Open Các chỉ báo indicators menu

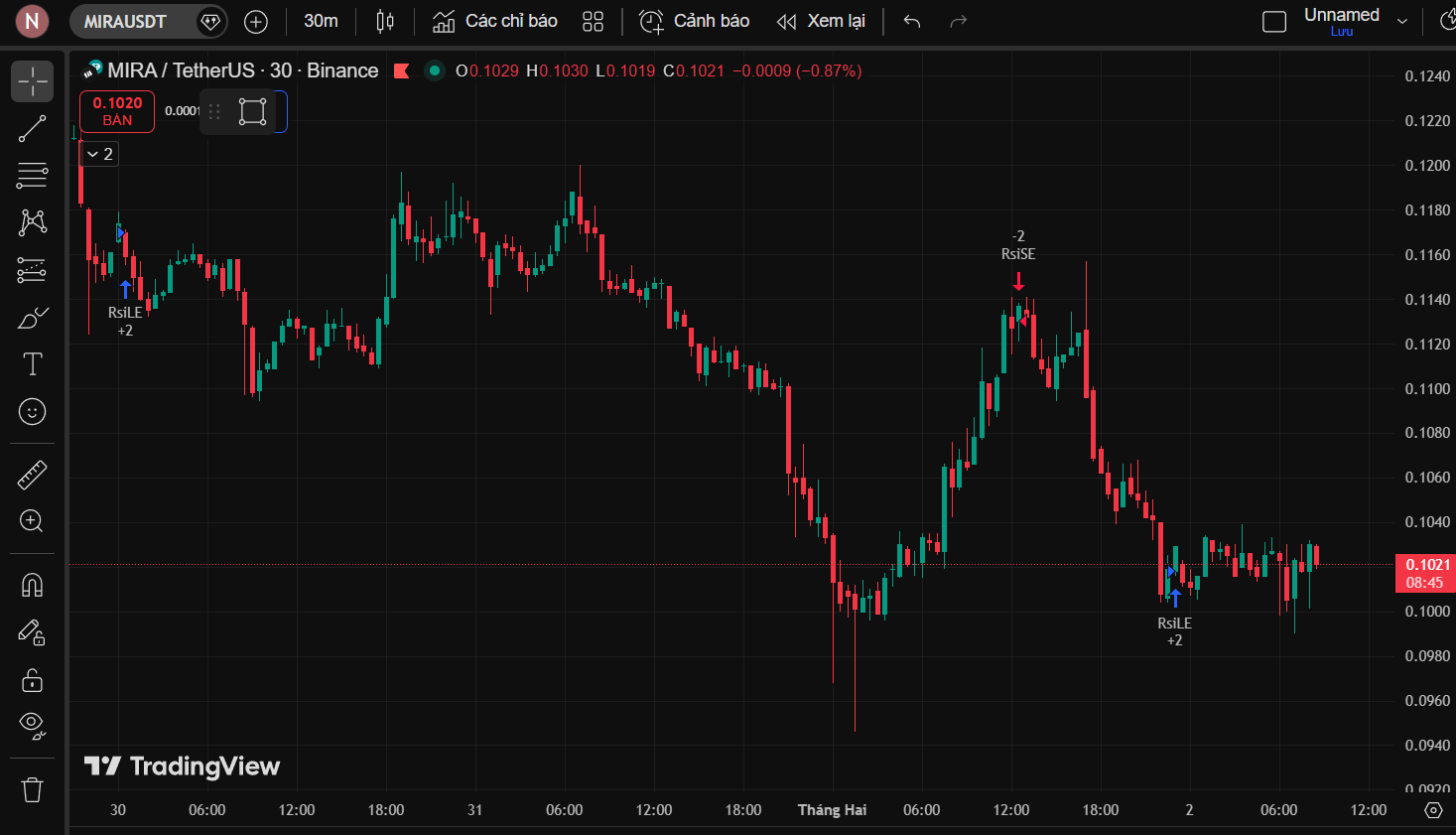tap(495, 21)
